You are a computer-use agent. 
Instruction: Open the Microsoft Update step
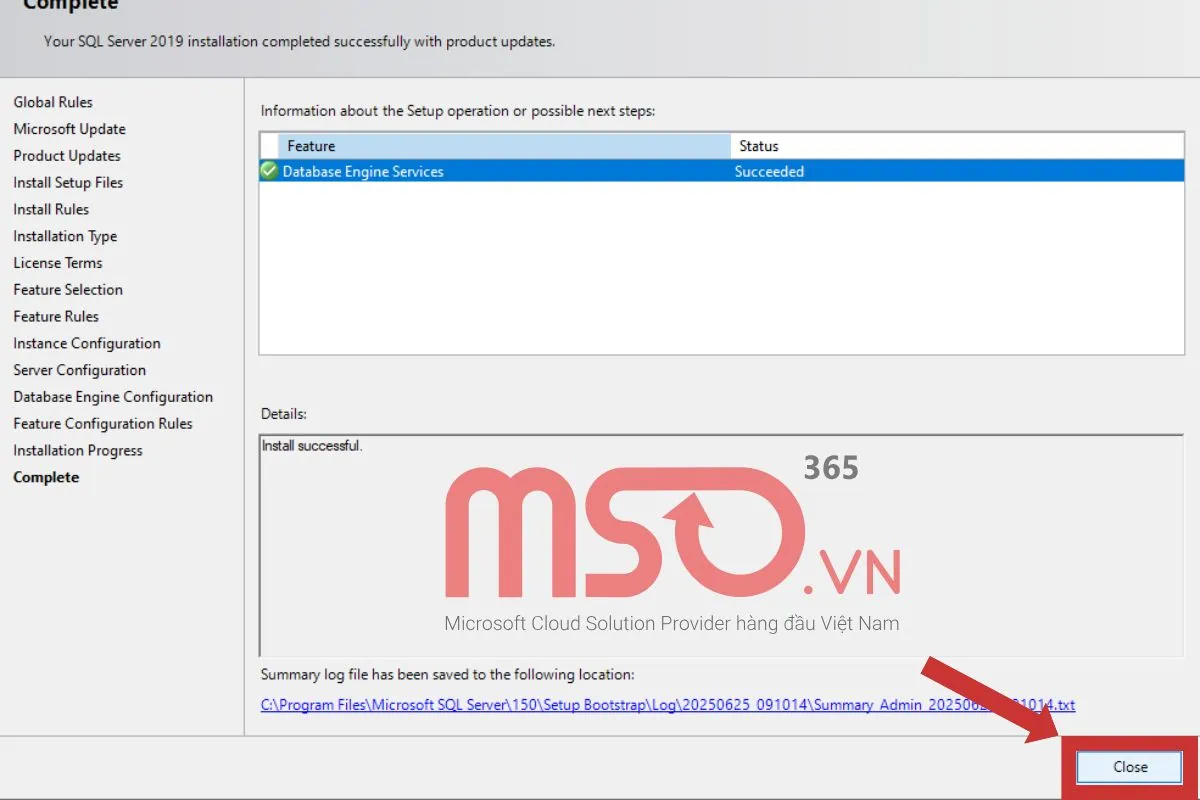[69, 128]
